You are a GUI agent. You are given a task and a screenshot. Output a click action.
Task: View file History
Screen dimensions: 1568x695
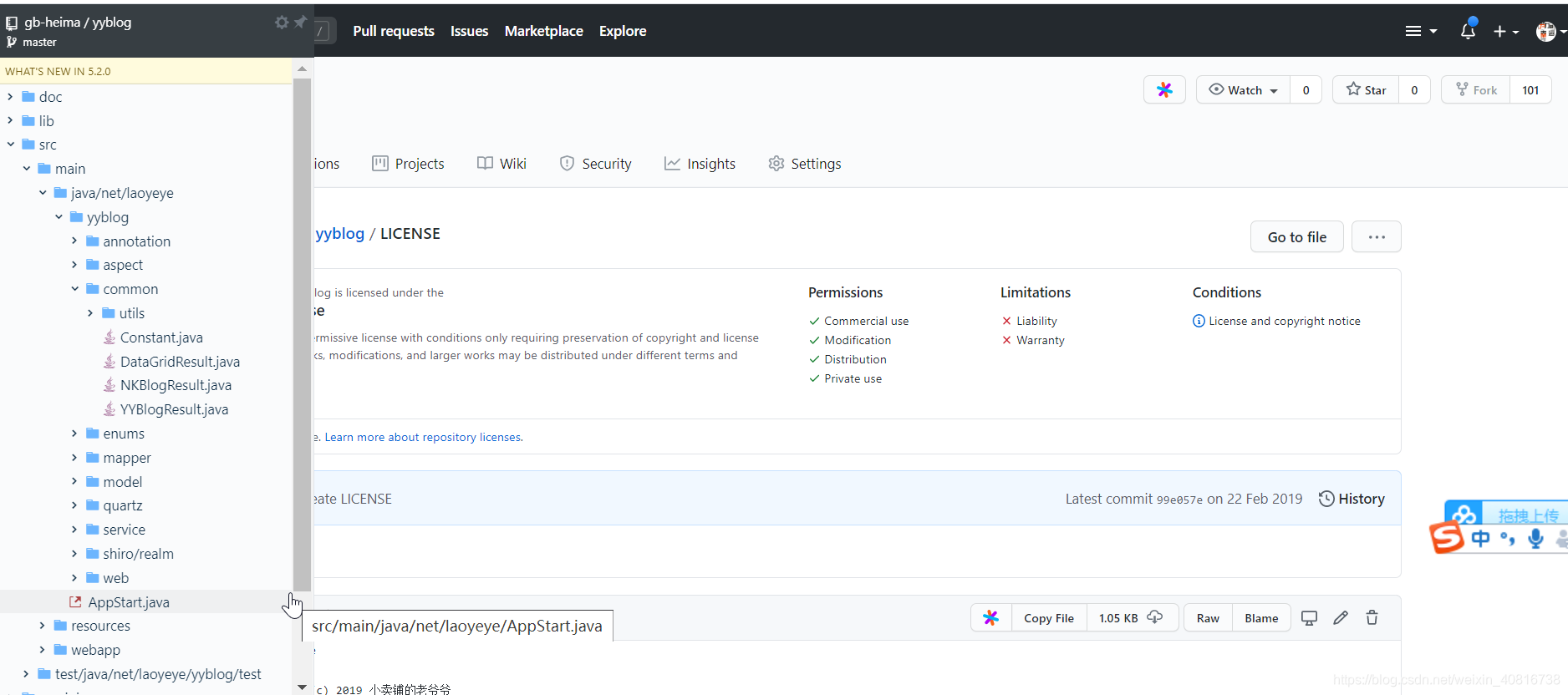pos(1352,499)
